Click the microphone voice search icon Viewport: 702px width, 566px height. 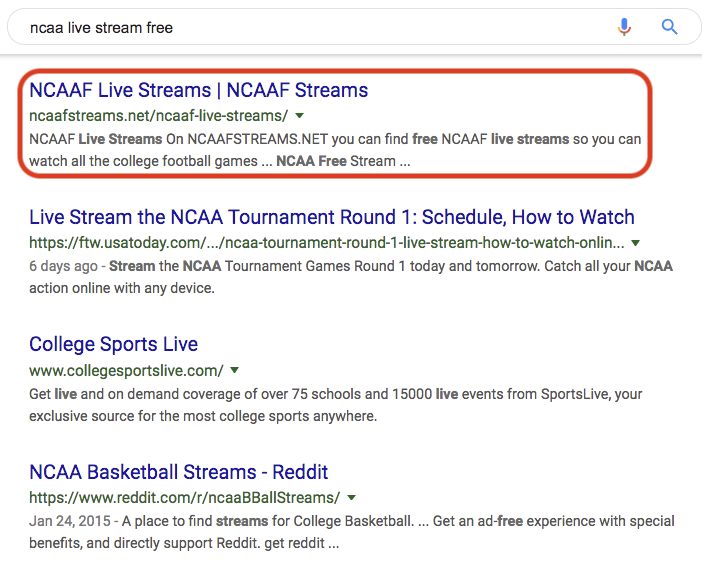pyautogui.click(x=625, y=28)
